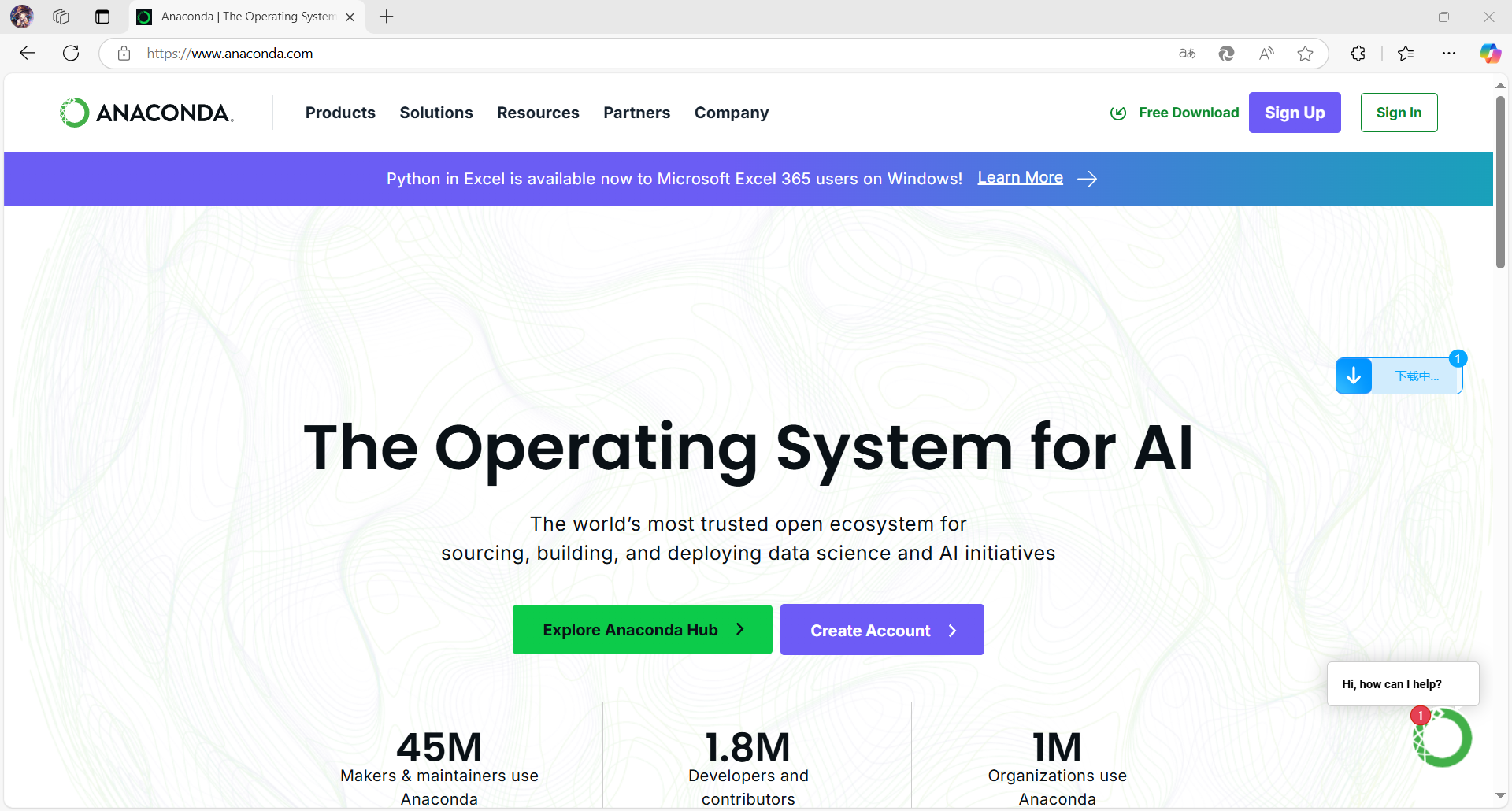Launch the Copilot sidebar icon

click(x=1490, y=54)
